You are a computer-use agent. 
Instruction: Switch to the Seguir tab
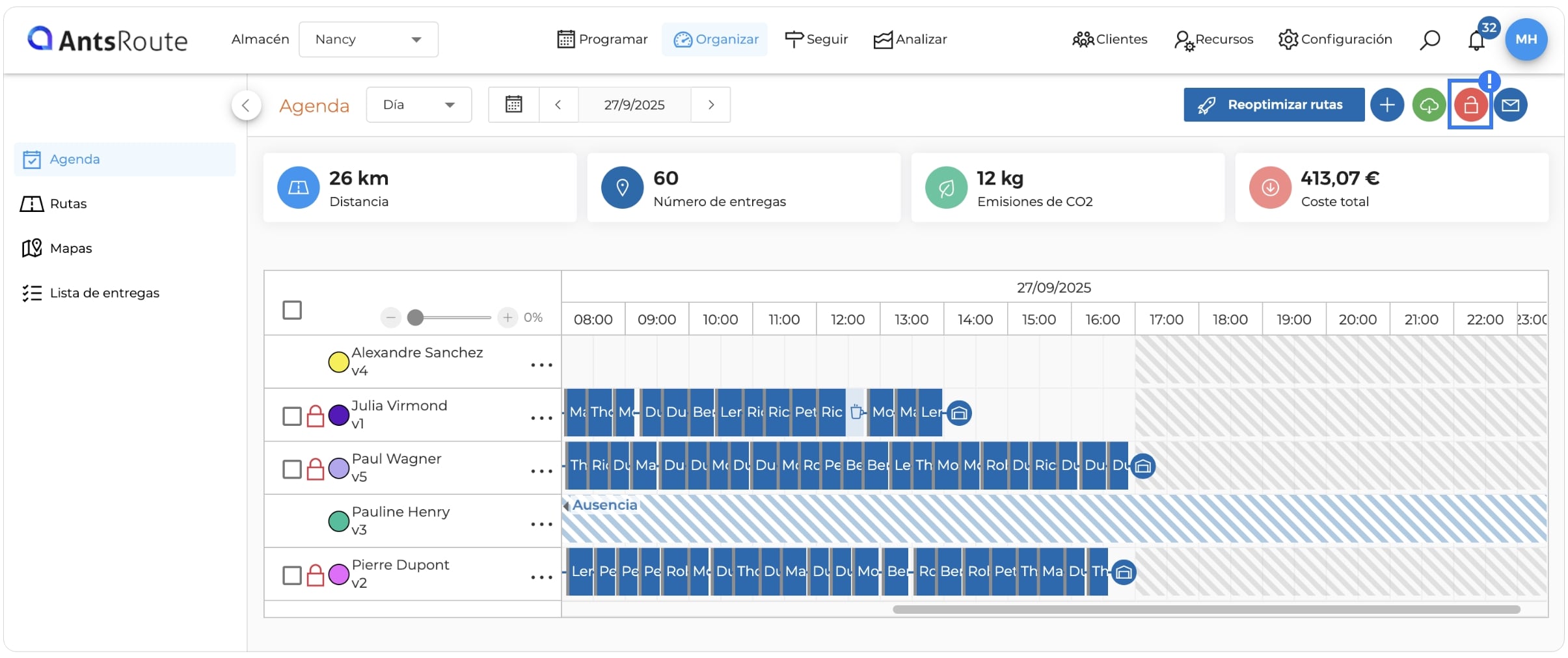817,40
